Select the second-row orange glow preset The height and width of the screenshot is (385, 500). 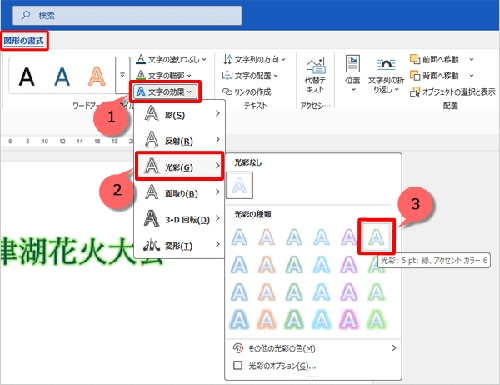pos(267,265)
